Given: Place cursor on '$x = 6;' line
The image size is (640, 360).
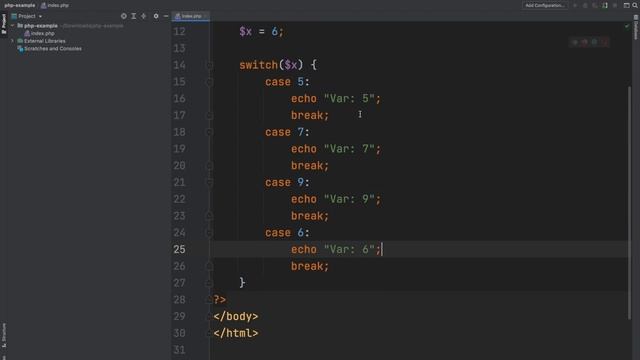Looking at the screenshot, I should [x=261, y=32].
